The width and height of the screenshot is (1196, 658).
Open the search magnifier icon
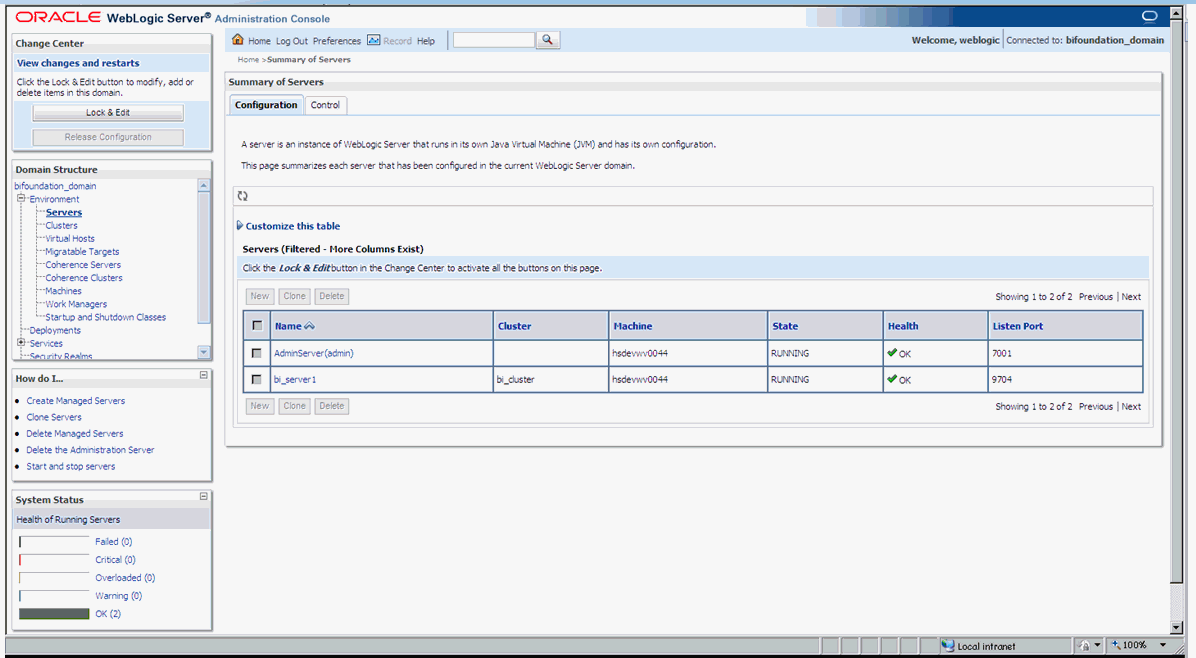coord(547,39)
